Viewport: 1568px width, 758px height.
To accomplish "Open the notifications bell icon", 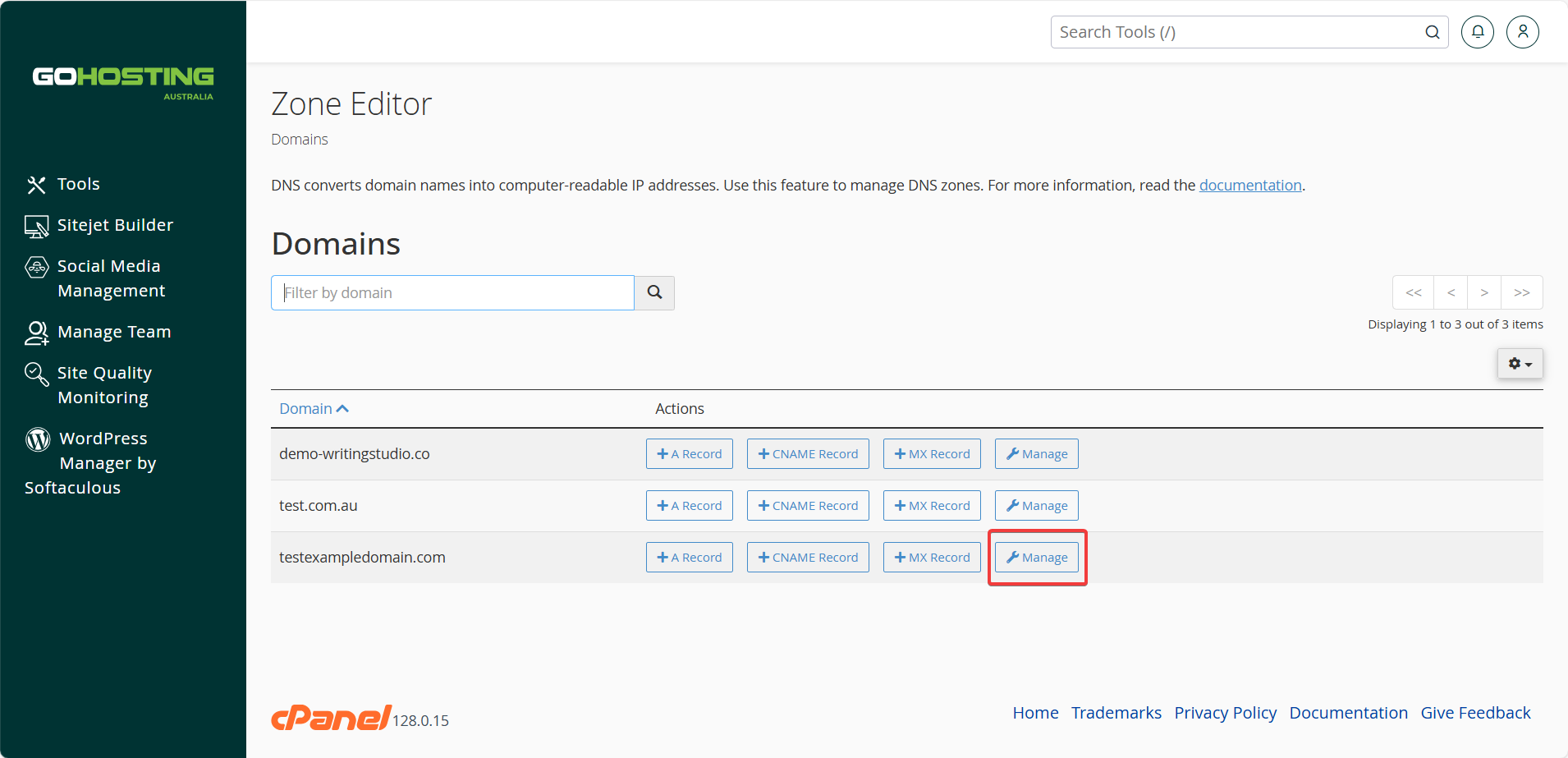I will coord(1477,32).
